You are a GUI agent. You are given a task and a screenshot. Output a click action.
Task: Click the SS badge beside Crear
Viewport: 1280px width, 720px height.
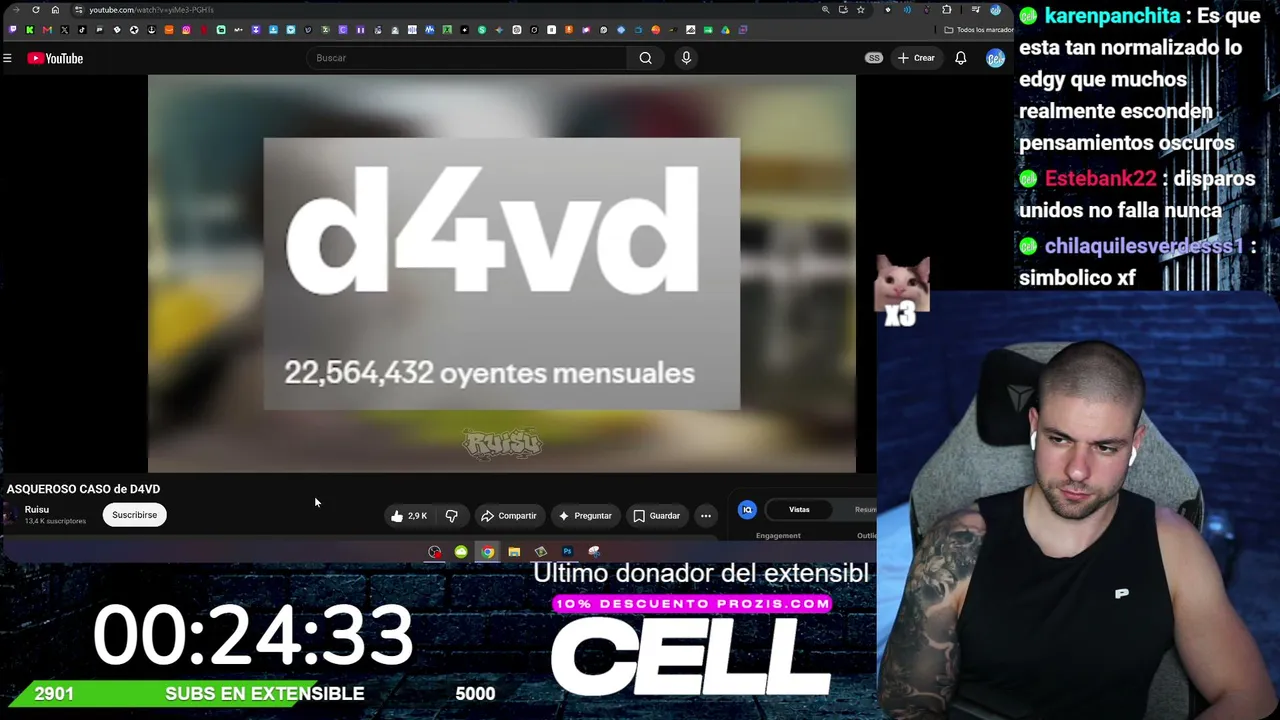click(x=874, y=58)
